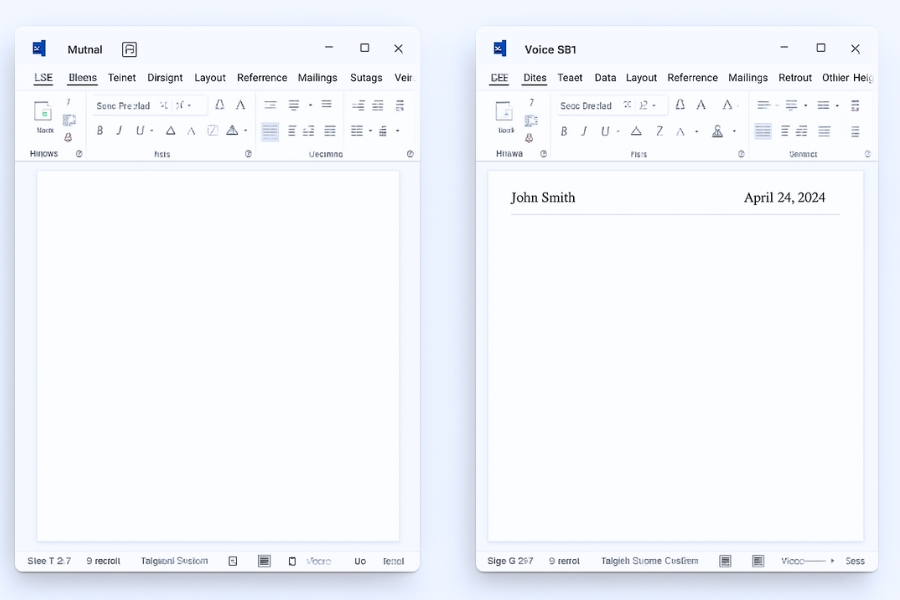Open the font size dropdown in Voice SB1
The image size is (900, 600).
point(645,105)
